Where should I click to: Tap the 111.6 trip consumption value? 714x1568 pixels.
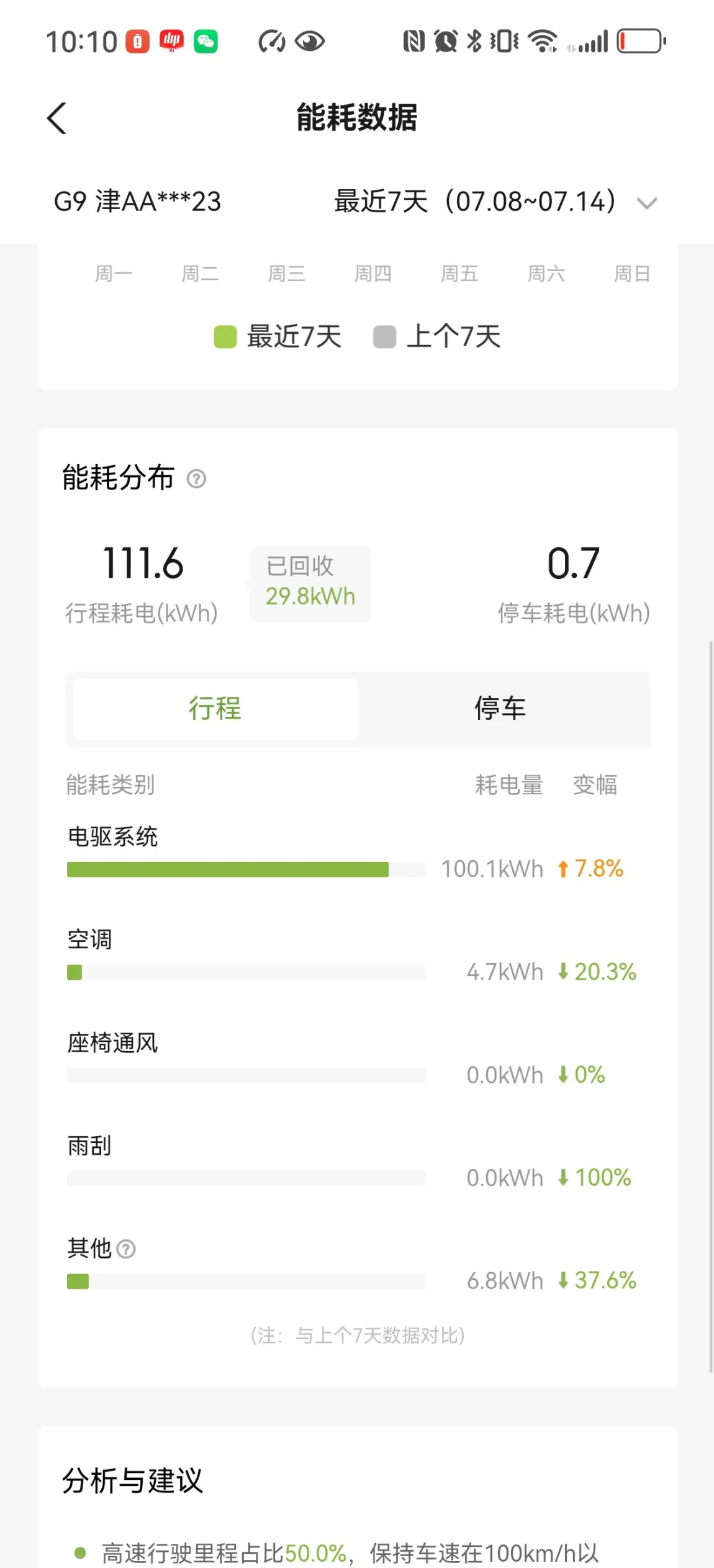(x=143, y=563)
